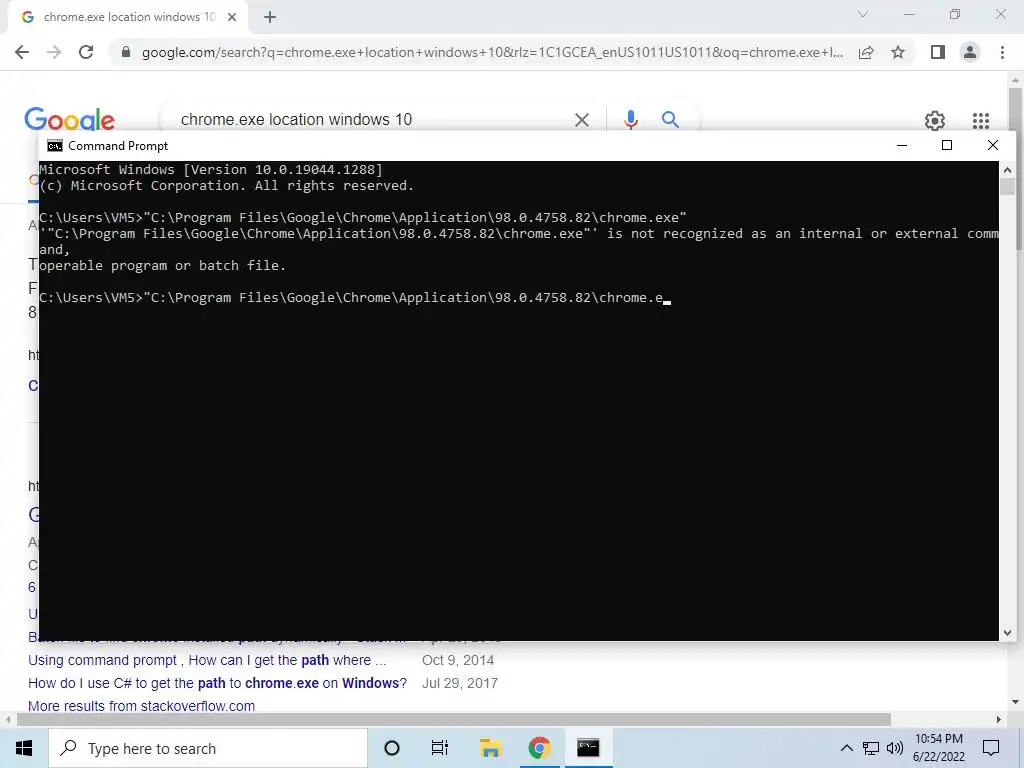Image resolution: width=1024 pixels, height=768 pixels.
Task: Click 'operable program or batch file.' line
Action: pos(163,266)
